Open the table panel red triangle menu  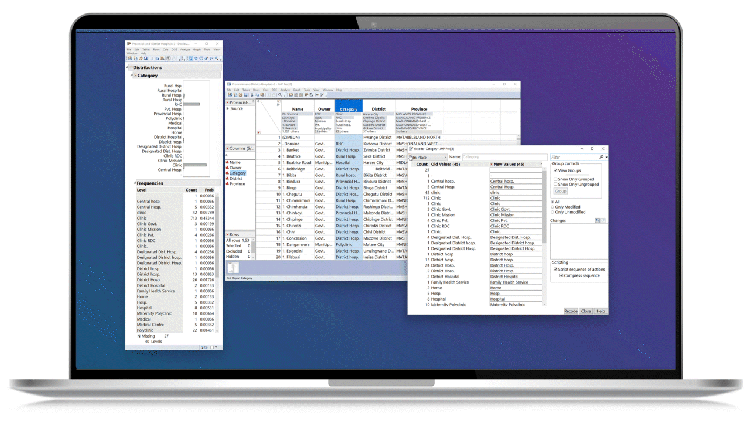tap(228, 102)
